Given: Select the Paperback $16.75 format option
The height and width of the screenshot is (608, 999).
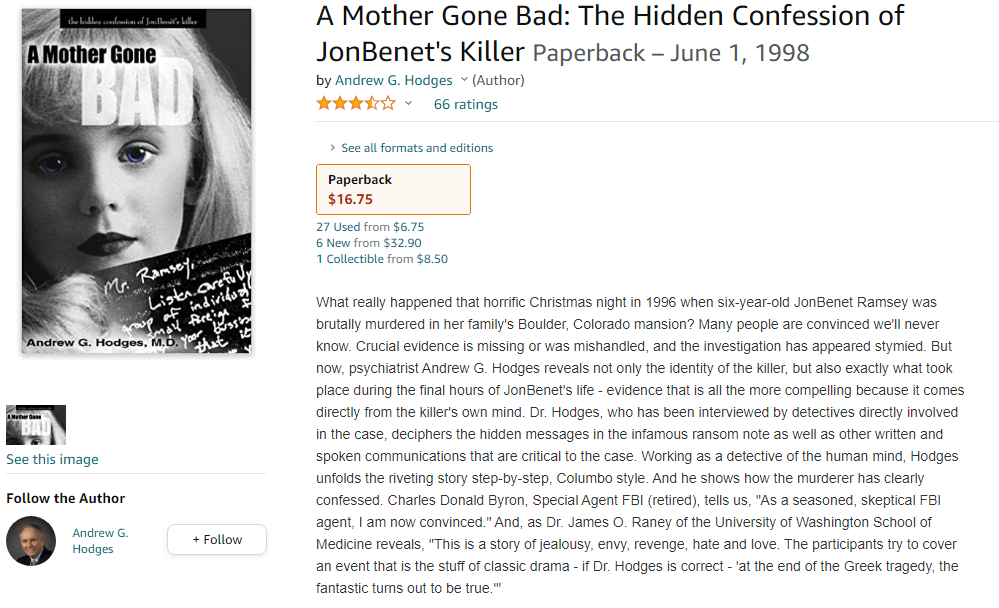Looking at the screenshot, I should point(393,189).
